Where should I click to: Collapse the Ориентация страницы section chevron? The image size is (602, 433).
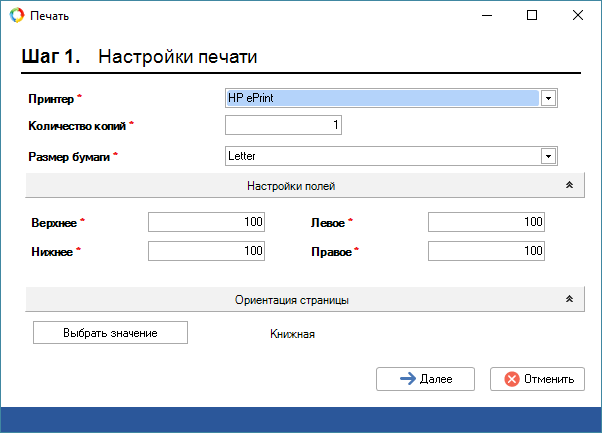click(x=569, y=299)
